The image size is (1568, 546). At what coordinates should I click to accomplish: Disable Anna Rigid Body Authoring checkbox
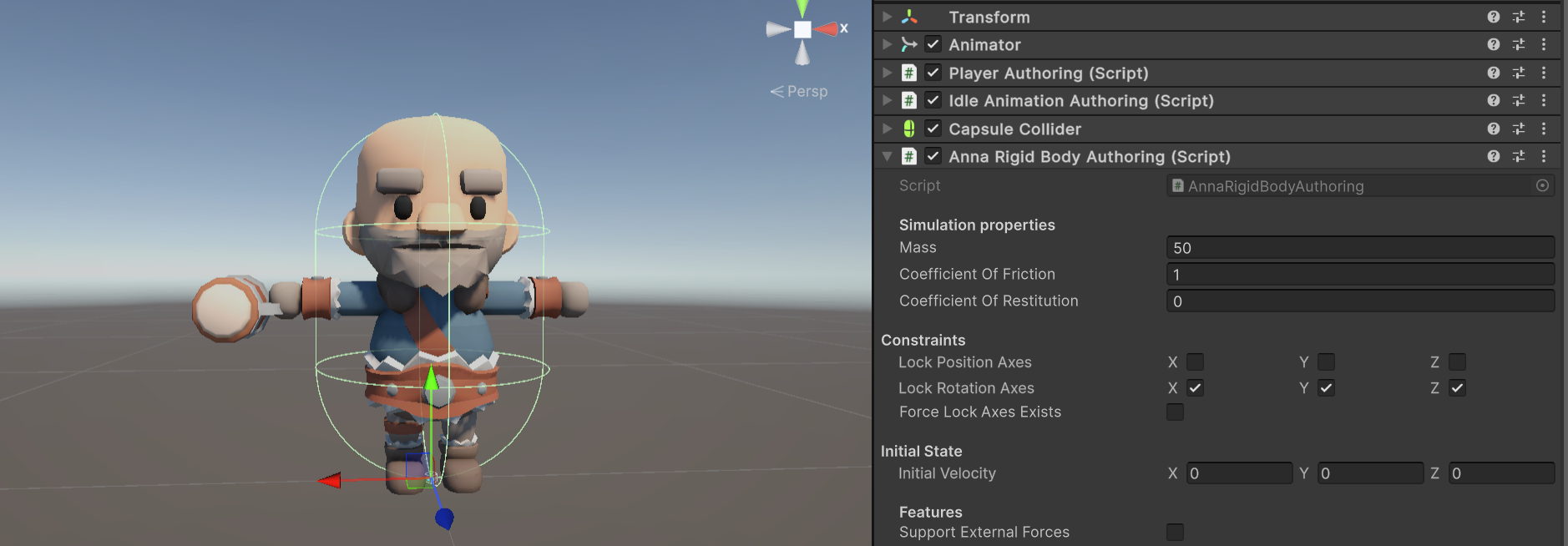click(x=933, y=156)
